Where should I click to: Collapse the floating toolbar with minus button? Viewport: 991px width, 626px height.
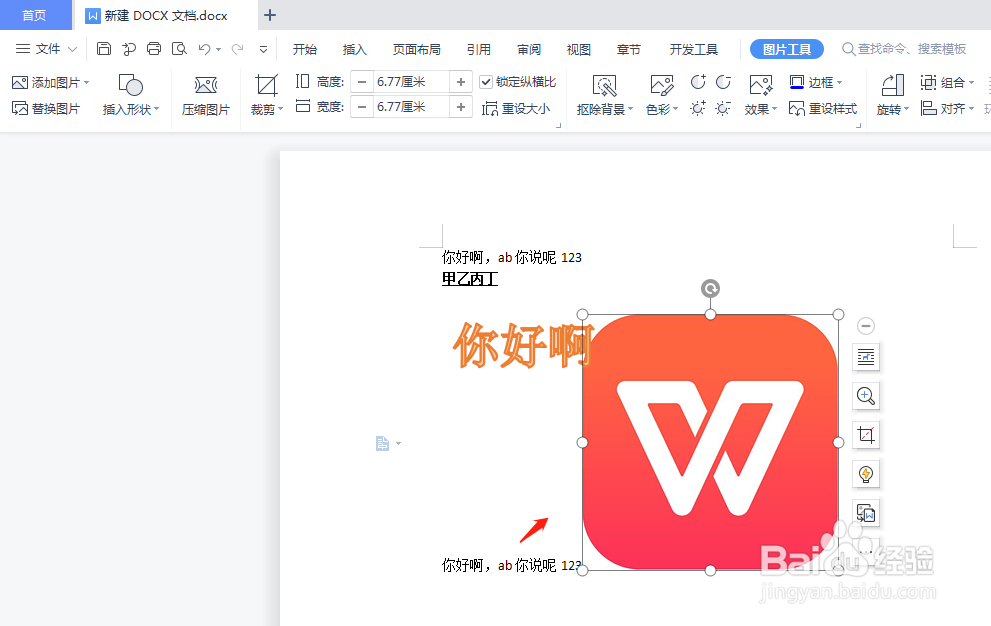point(866,325)
